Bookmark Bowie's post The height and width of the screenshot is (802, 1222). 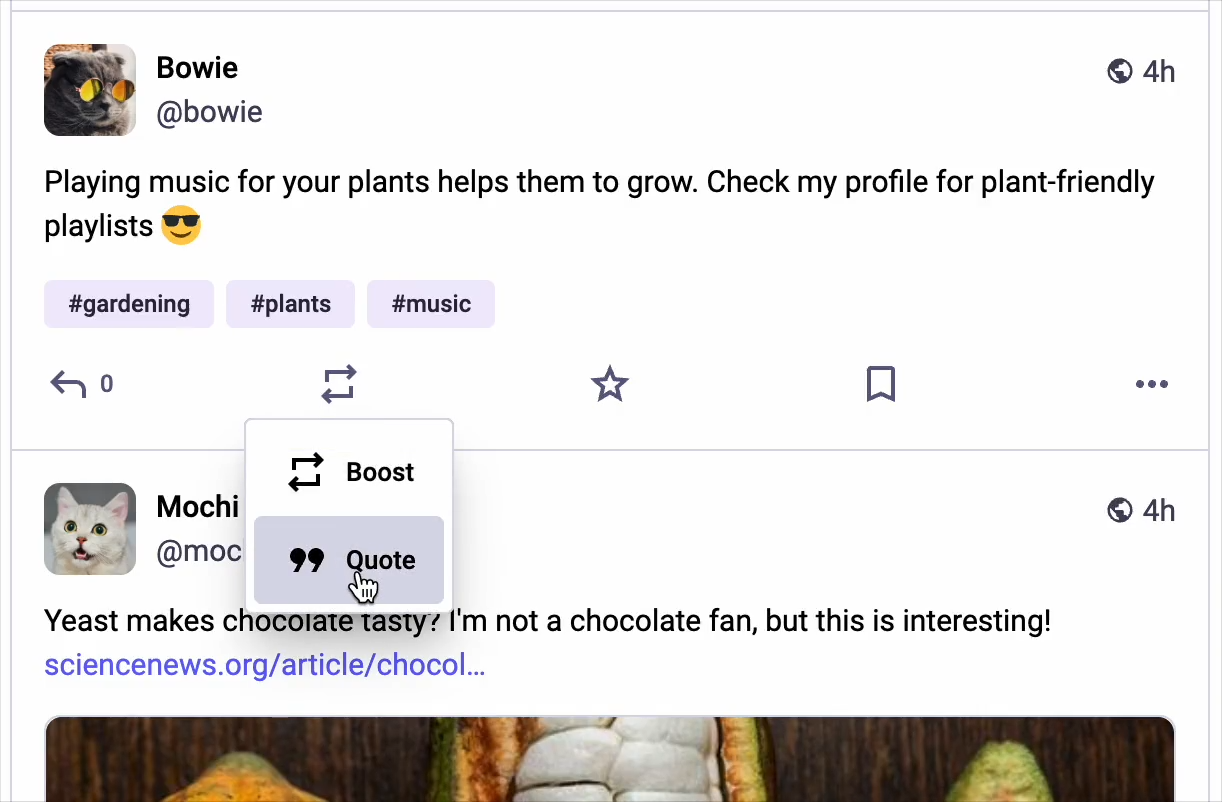point(880,384)
